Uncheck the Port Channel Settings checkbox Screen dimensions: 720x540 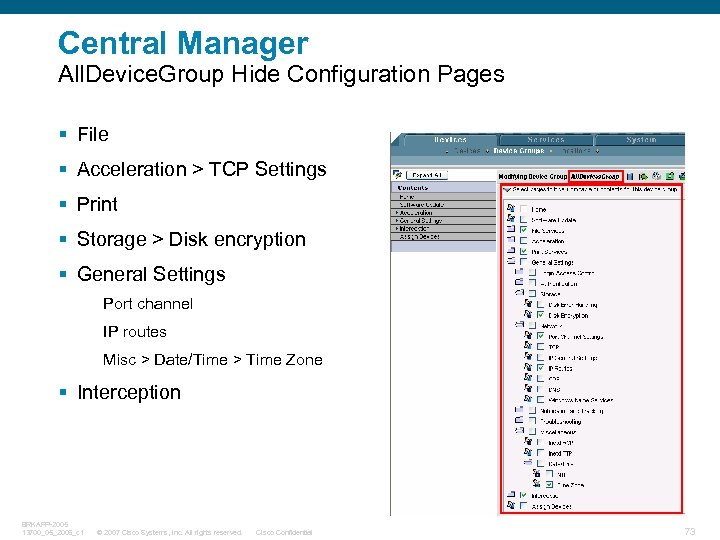click(x=540, y=336)
